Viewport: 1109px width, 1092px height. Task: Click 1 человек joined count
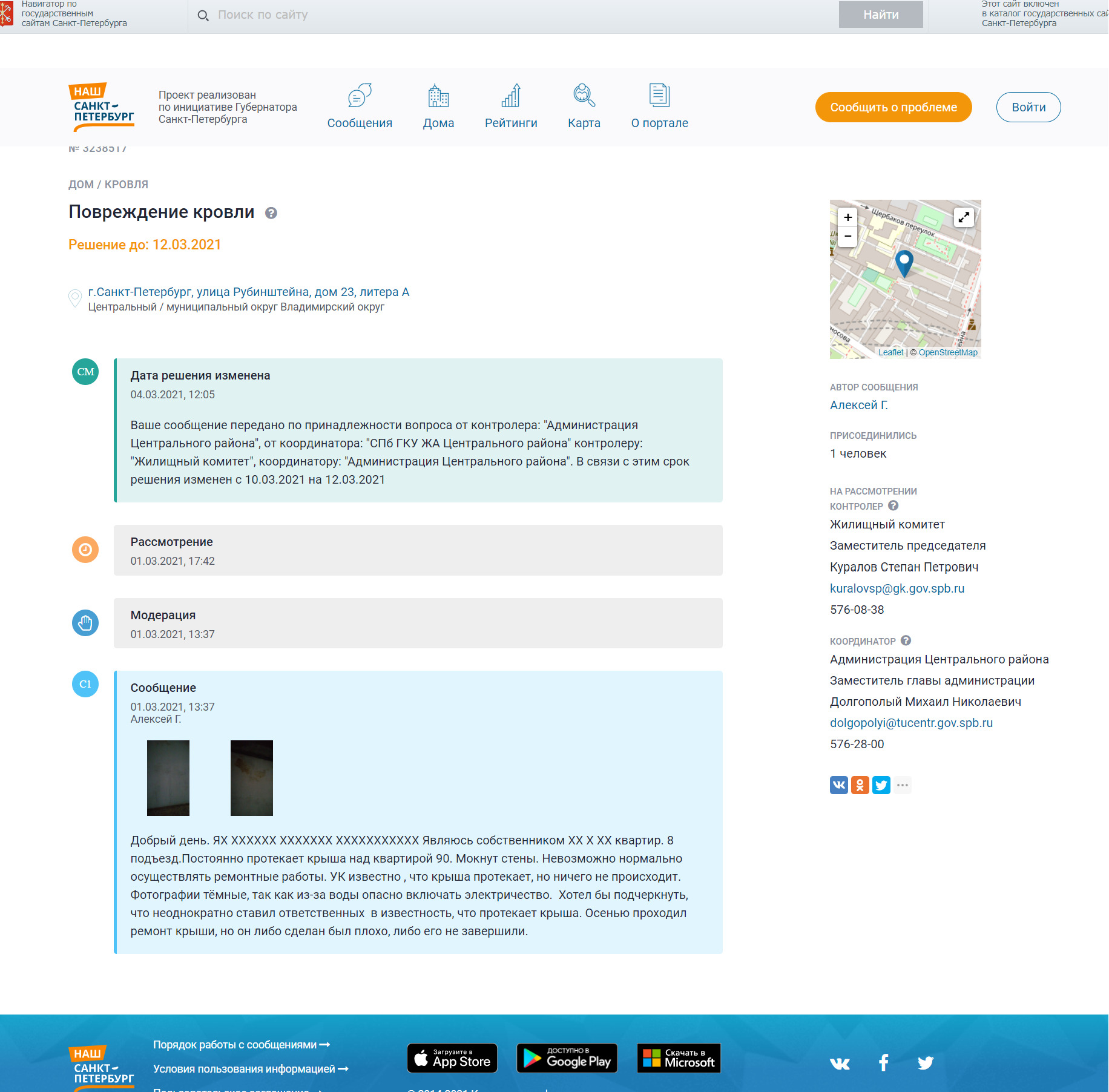click(x=858, y=453)
